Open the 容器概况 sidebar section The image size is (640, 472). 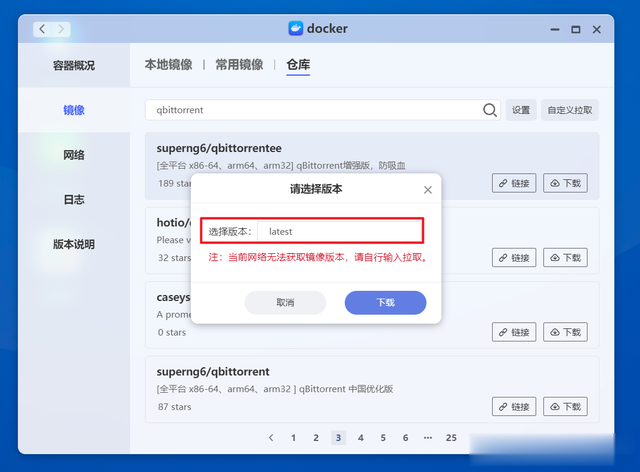click(x=74, y=65)
